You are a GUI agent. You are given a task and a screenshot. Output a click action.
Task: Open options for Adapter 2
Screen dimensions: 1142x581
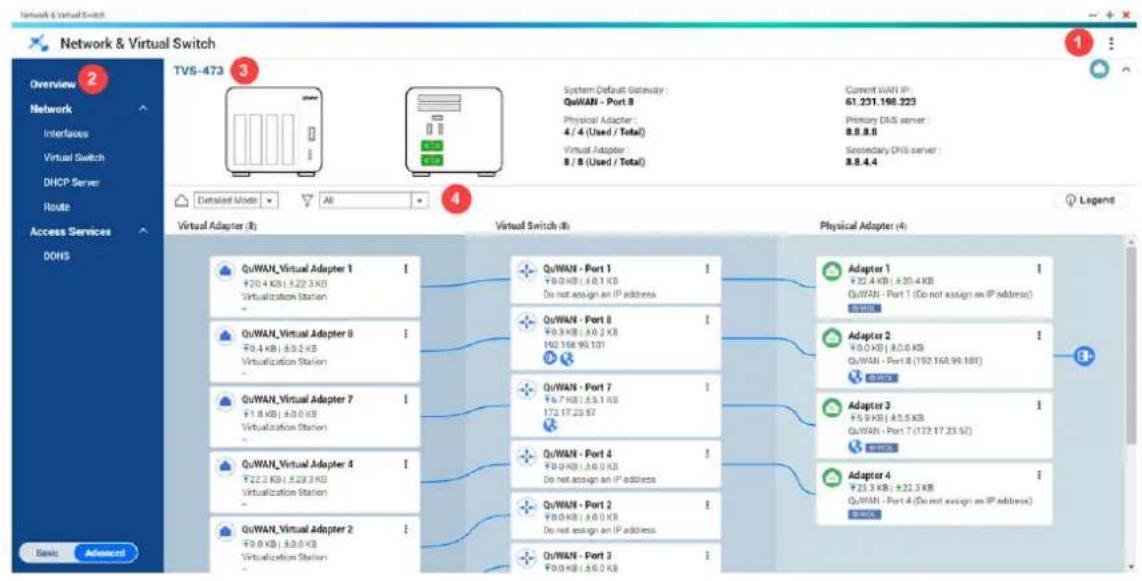[1039, 336]
